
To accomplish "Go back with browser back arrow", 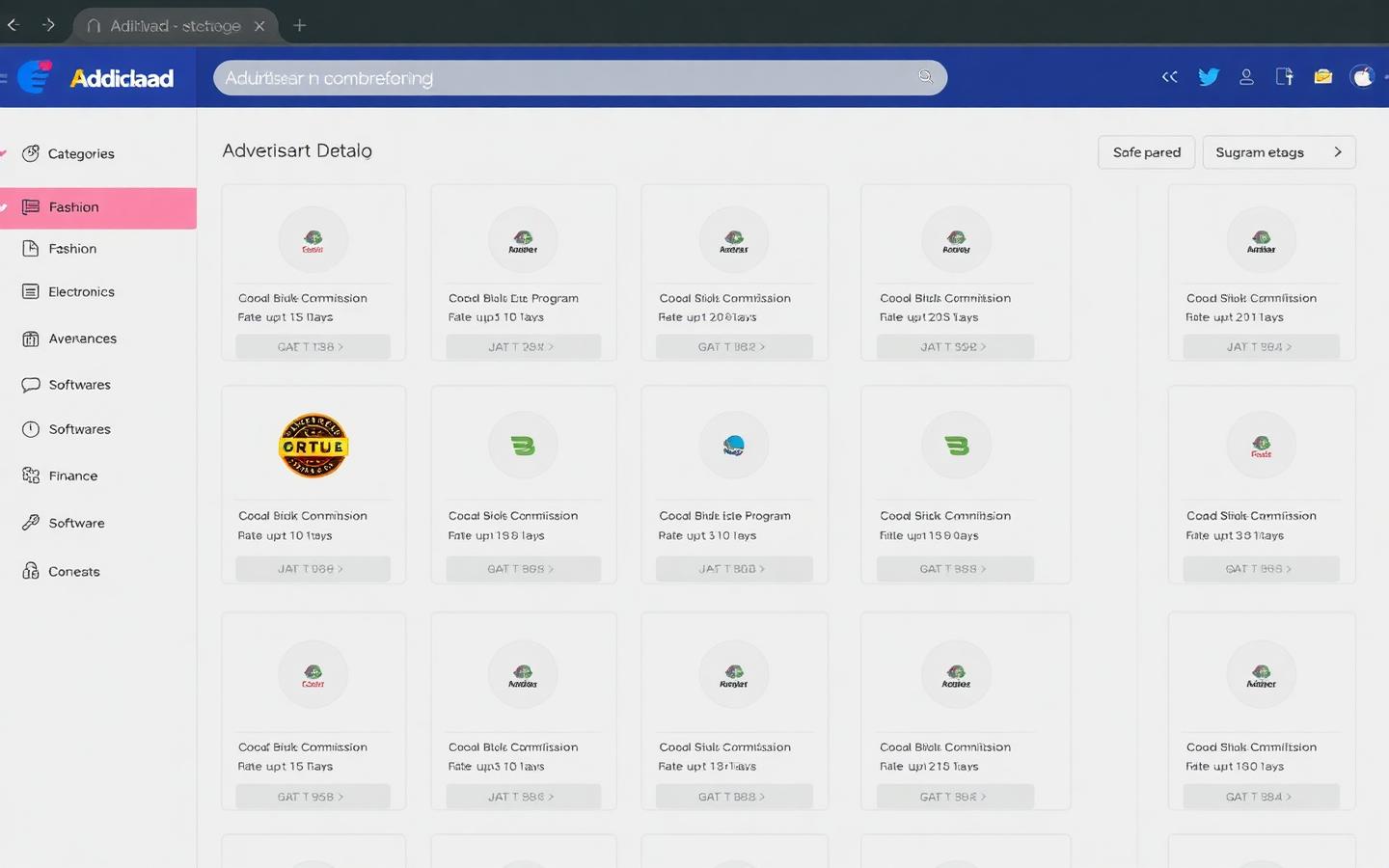I will 14,25.
